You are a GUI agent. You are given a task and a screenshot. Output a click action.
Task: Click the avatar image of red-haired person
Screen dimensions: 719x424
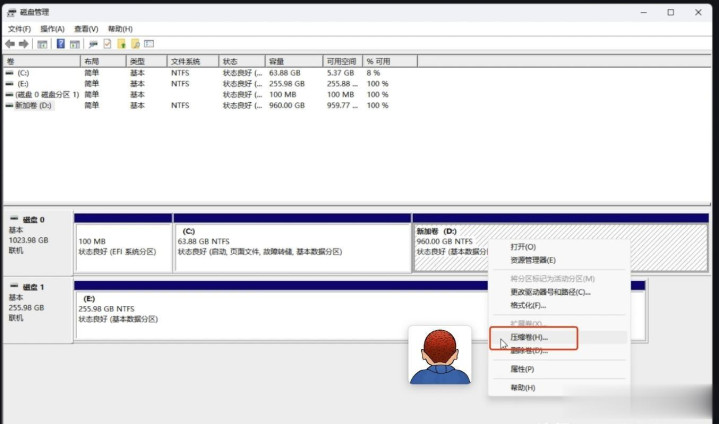440,354
